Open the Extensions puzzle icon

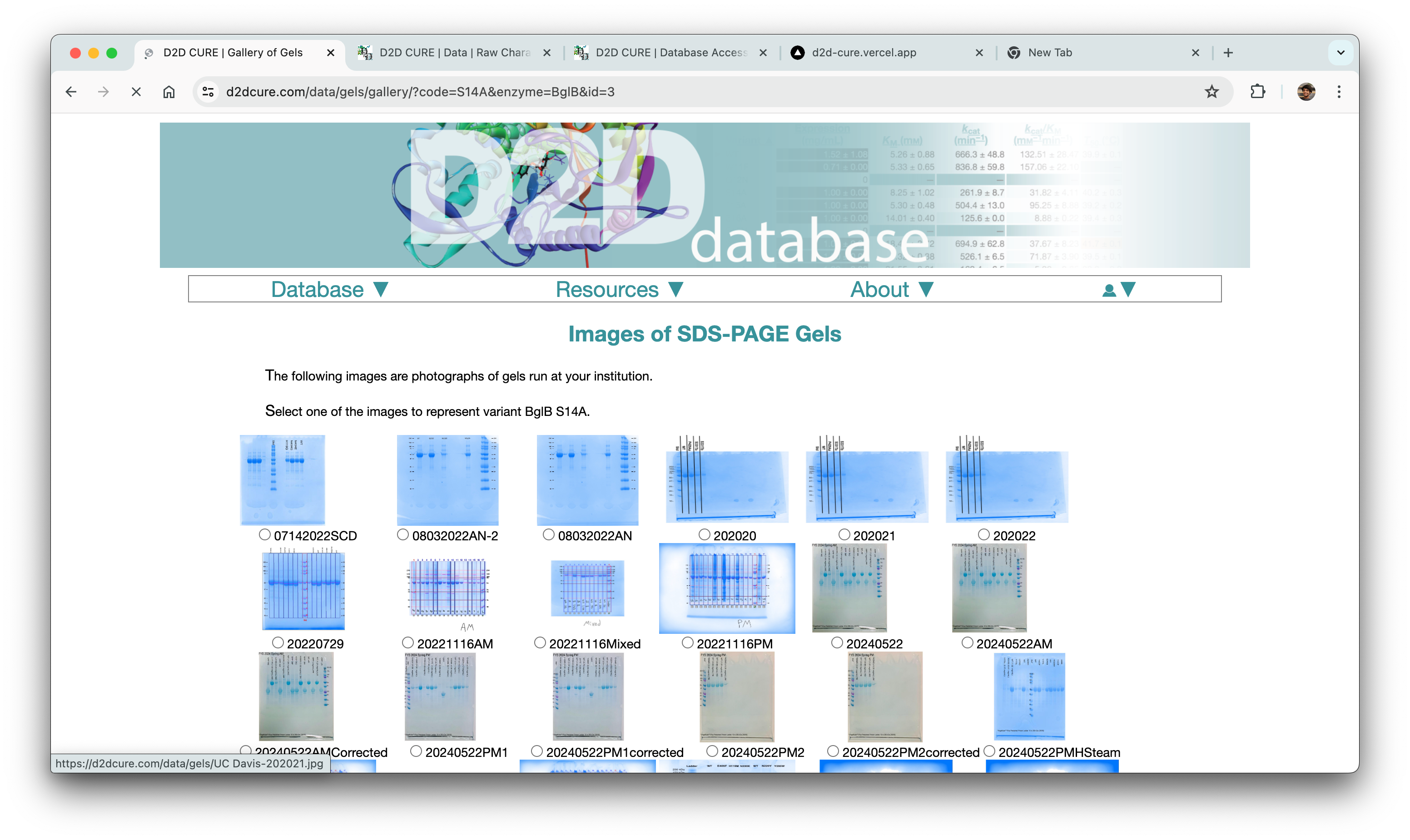click(1257, 92)
